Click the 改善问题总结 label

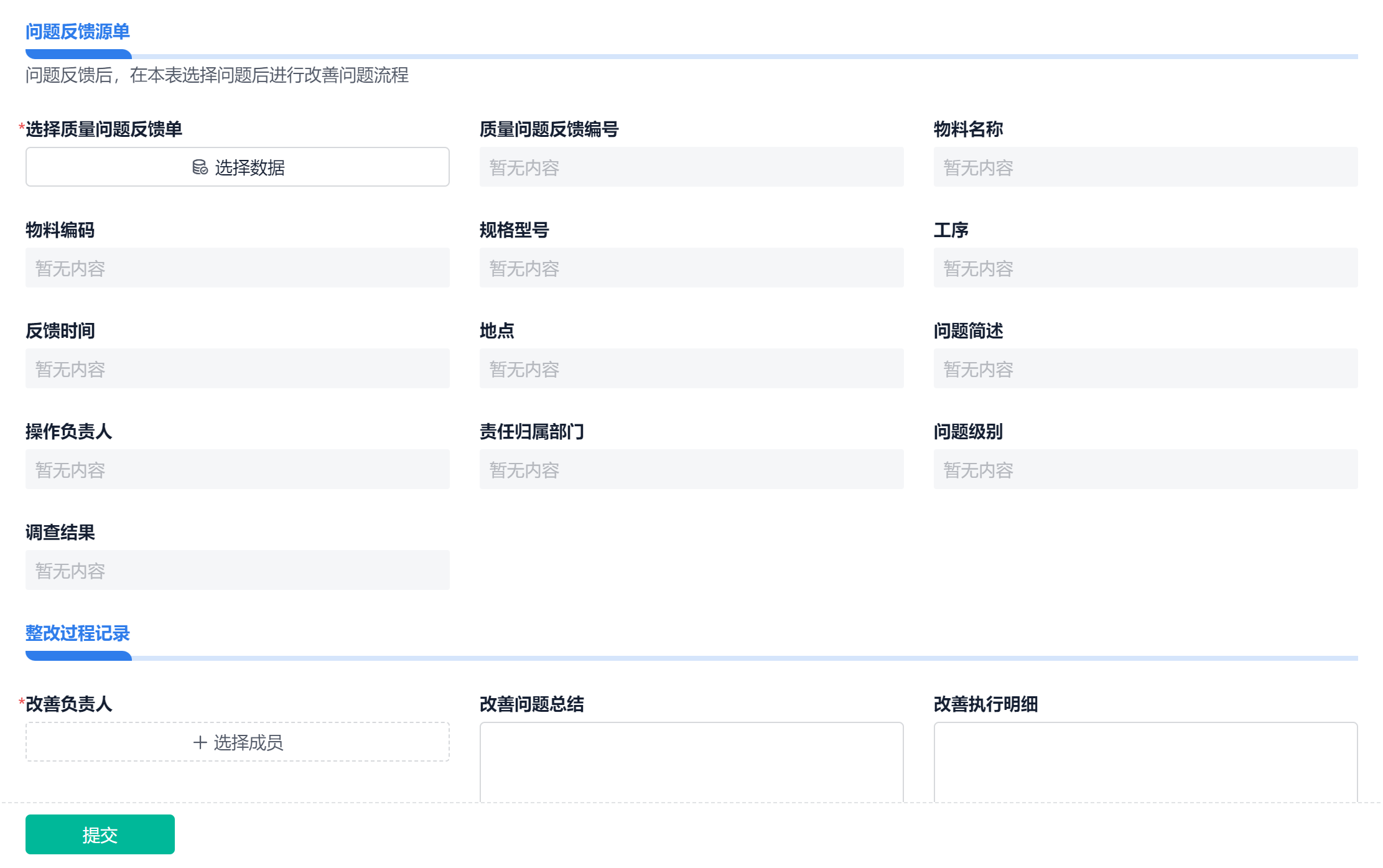point(532,704)
